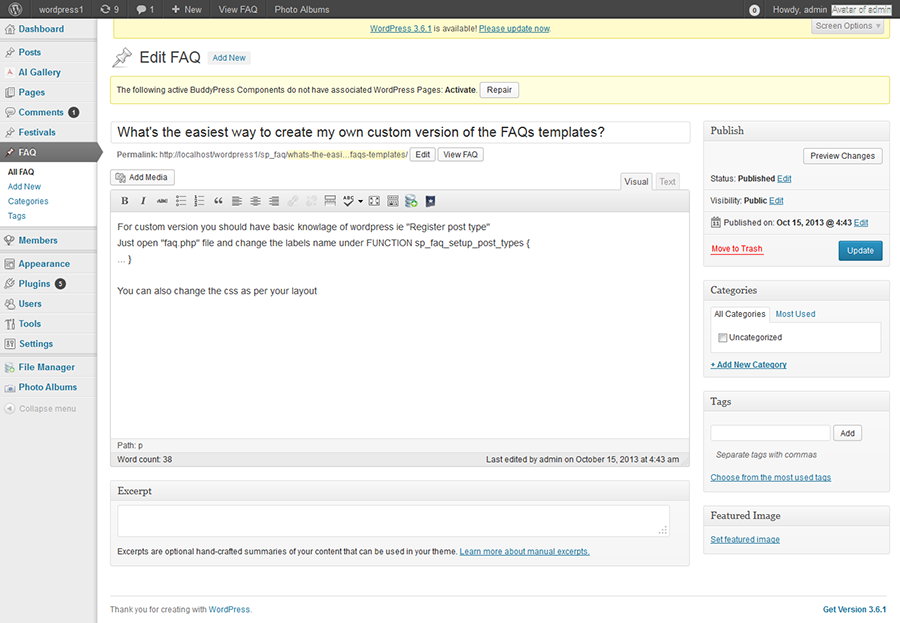Click into the Excerpt textarea
The width and height of the screenshot is (900, 623).
pyautogui.click(x=393, y=521)
